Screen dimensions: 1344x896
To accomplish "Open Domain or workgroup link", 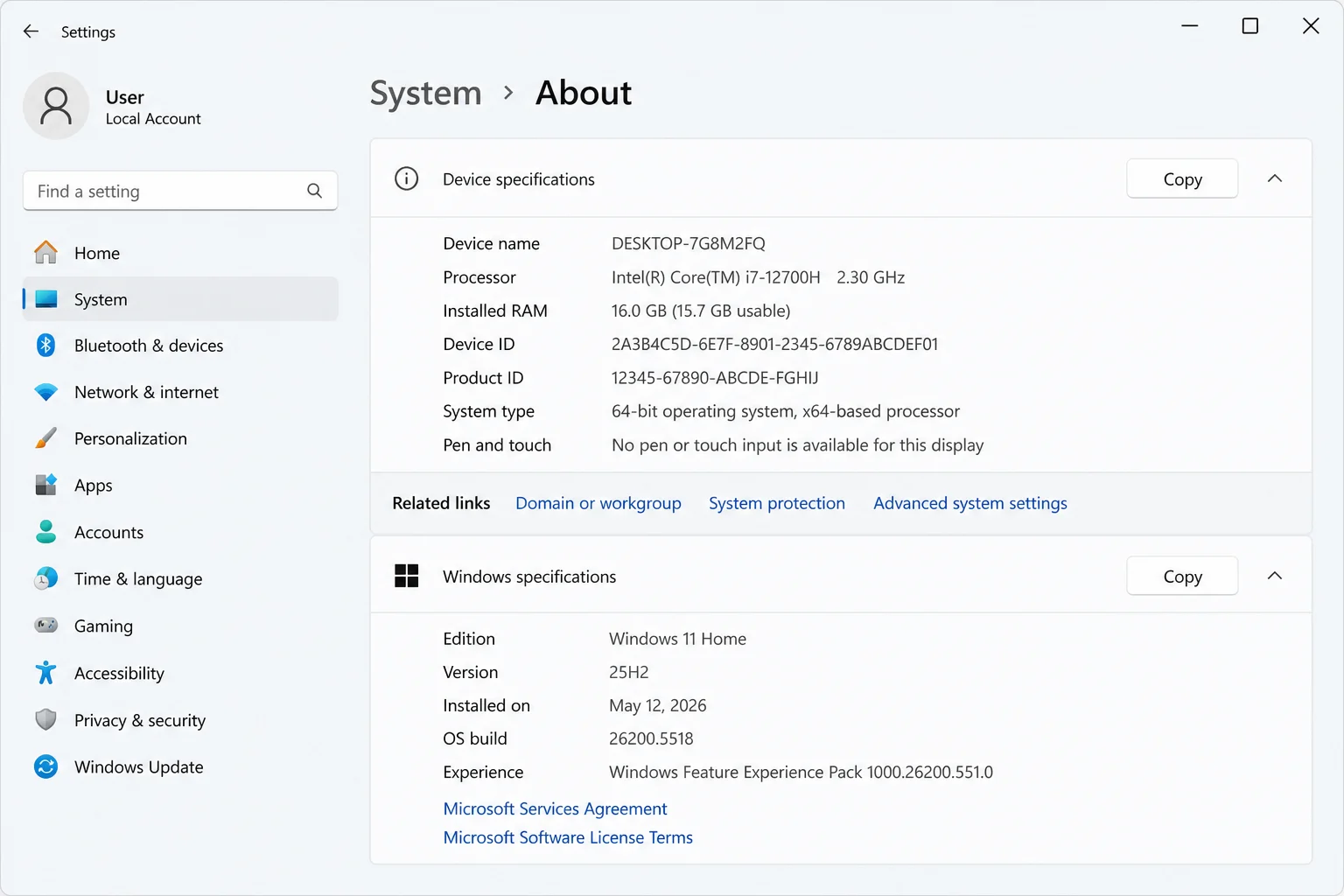I will (598, 503).
